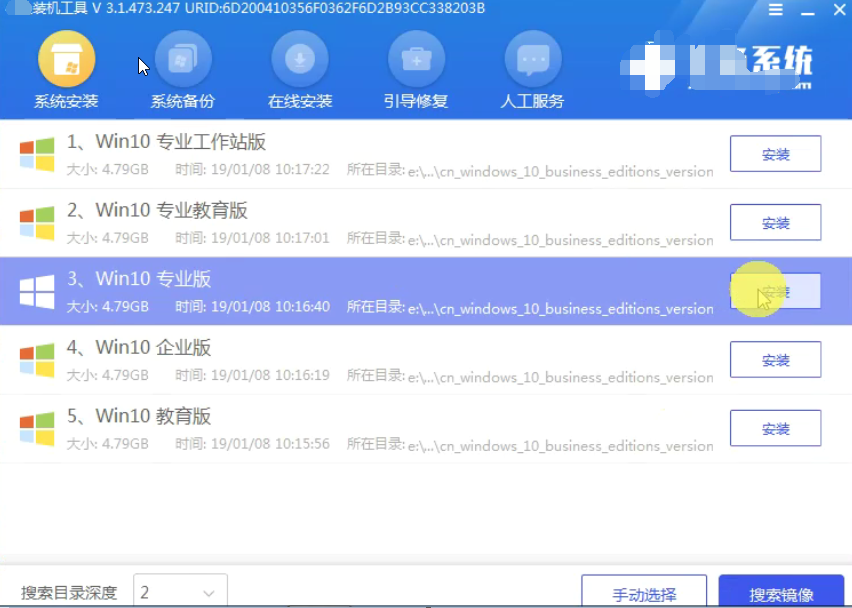Click time text "19/01/08 10:15:56"
Viewport: 852px width, 608px height.
click(x=270, y=444)
